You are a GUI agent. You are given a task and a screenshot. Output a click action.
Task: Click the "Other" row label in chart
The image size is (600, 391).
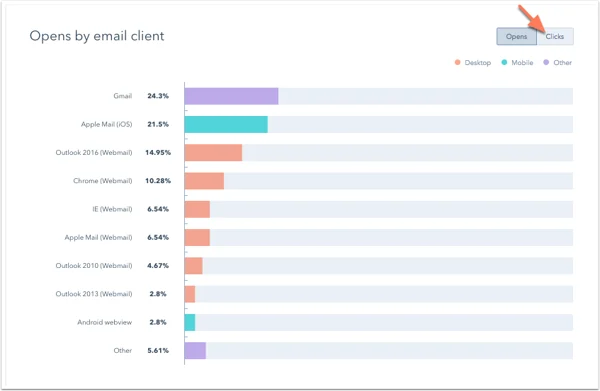(x=122, y=350)
